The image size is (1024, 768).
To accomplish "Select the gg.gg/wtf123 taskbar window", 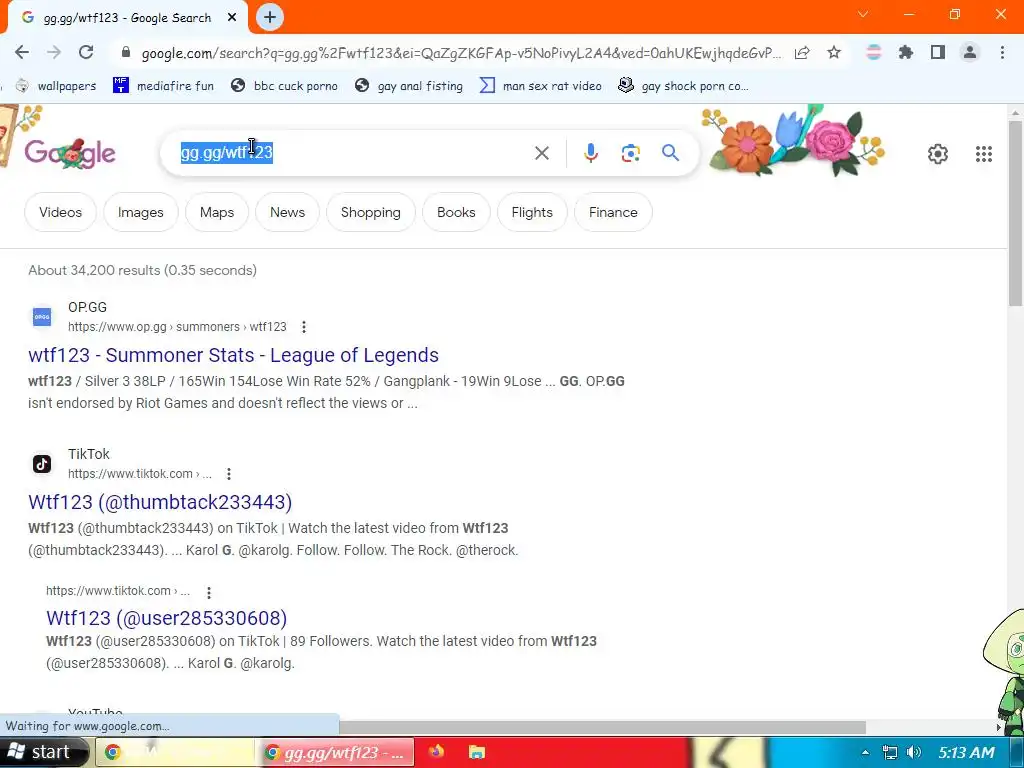I will tap(334, 752).
